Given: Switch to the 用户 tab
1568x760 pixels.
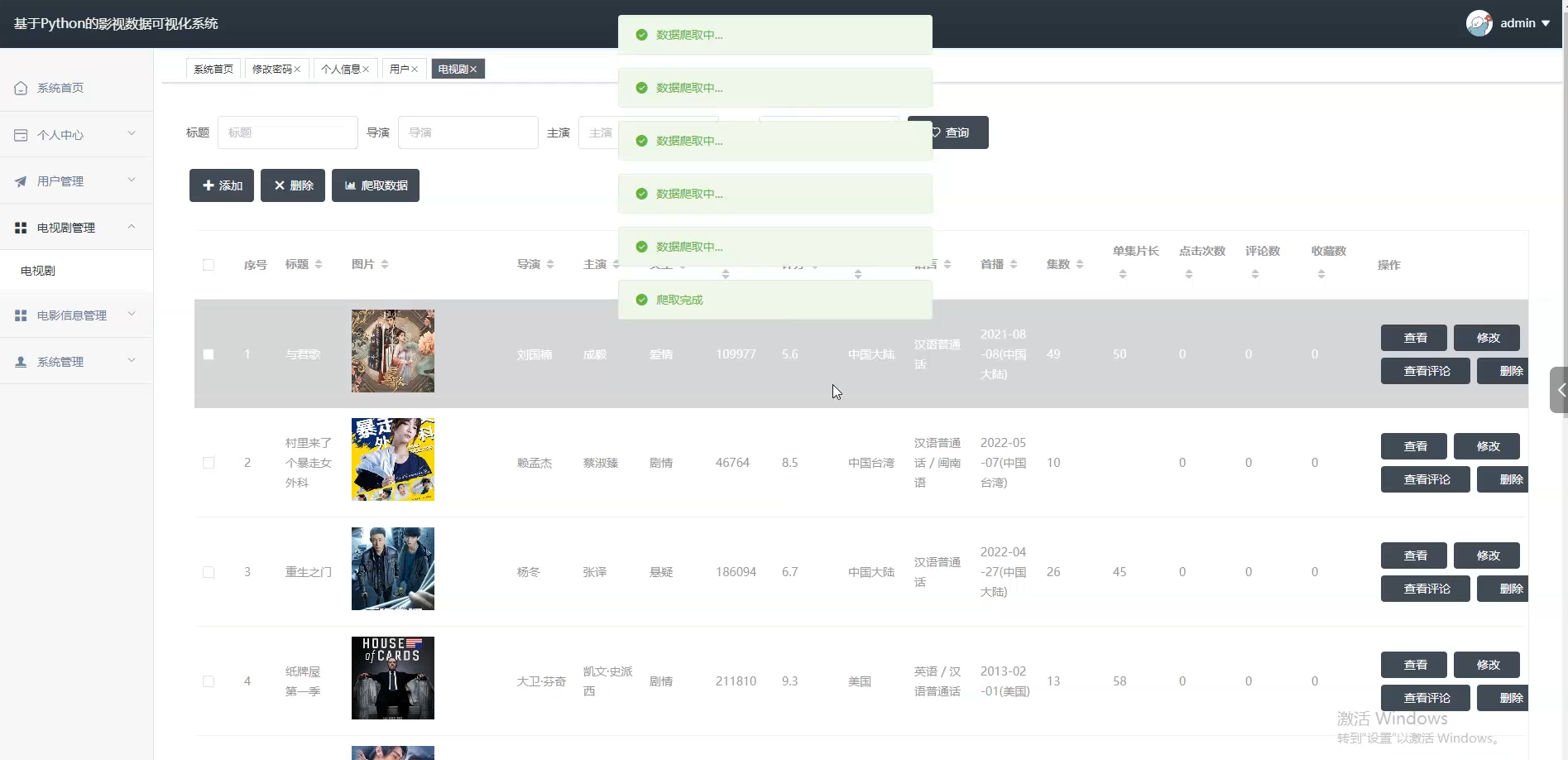Looking at the screenshot, I should pyautogui.click(x=400, y=70).
